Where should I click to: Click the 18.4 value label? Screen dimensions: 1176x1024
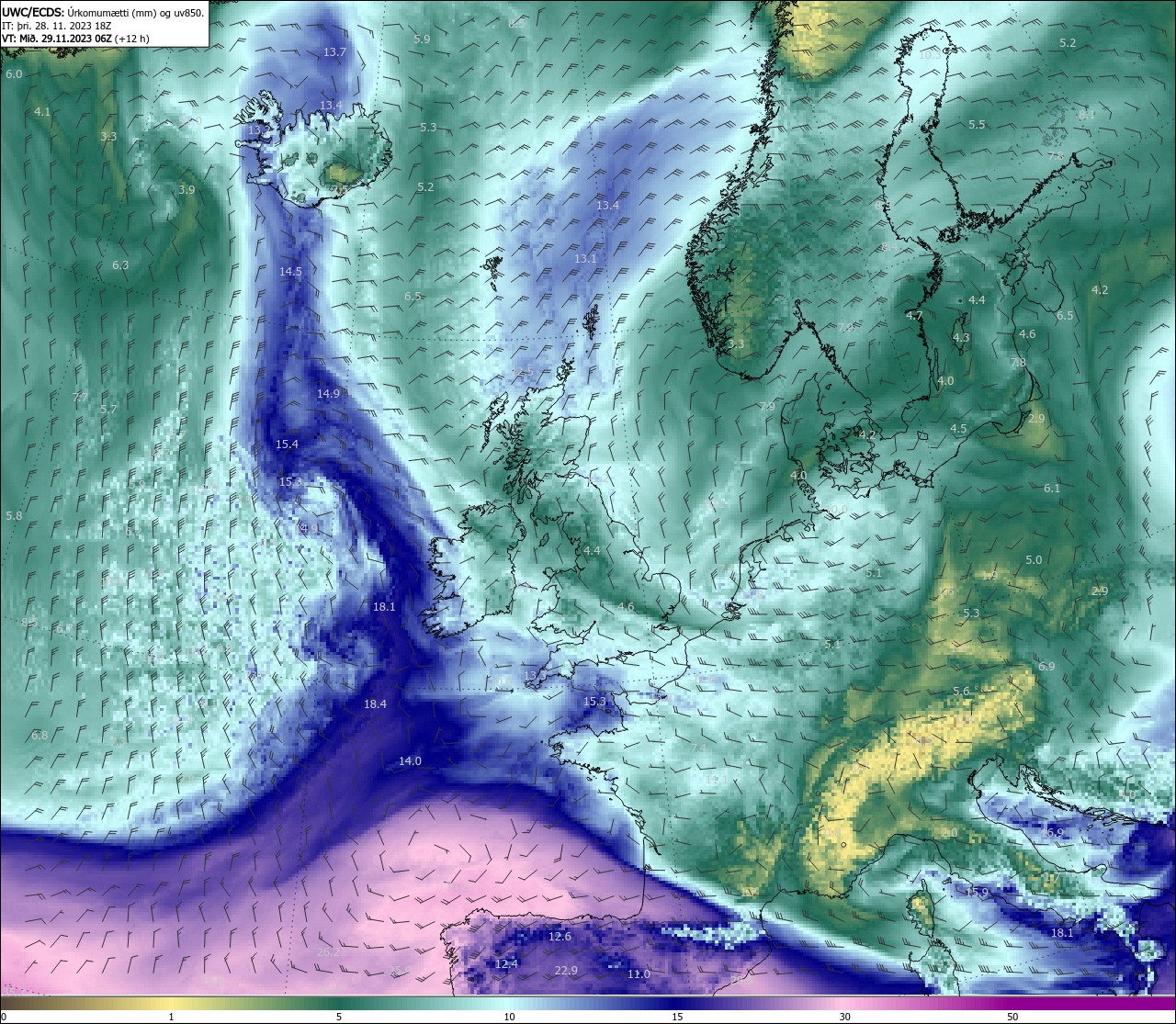click(x=375, y=703)
